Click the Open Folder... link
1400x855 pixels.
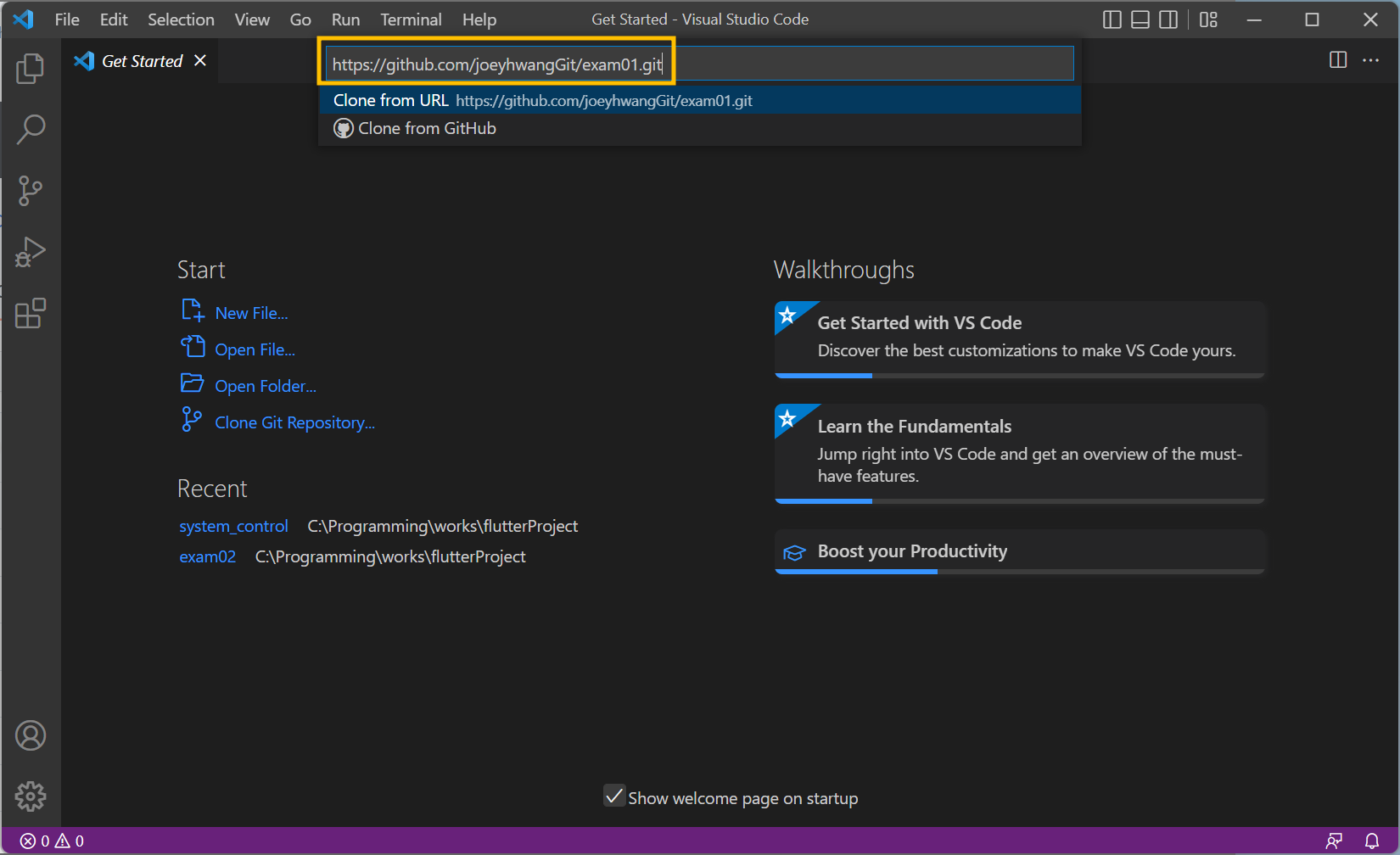coord(266,386)
